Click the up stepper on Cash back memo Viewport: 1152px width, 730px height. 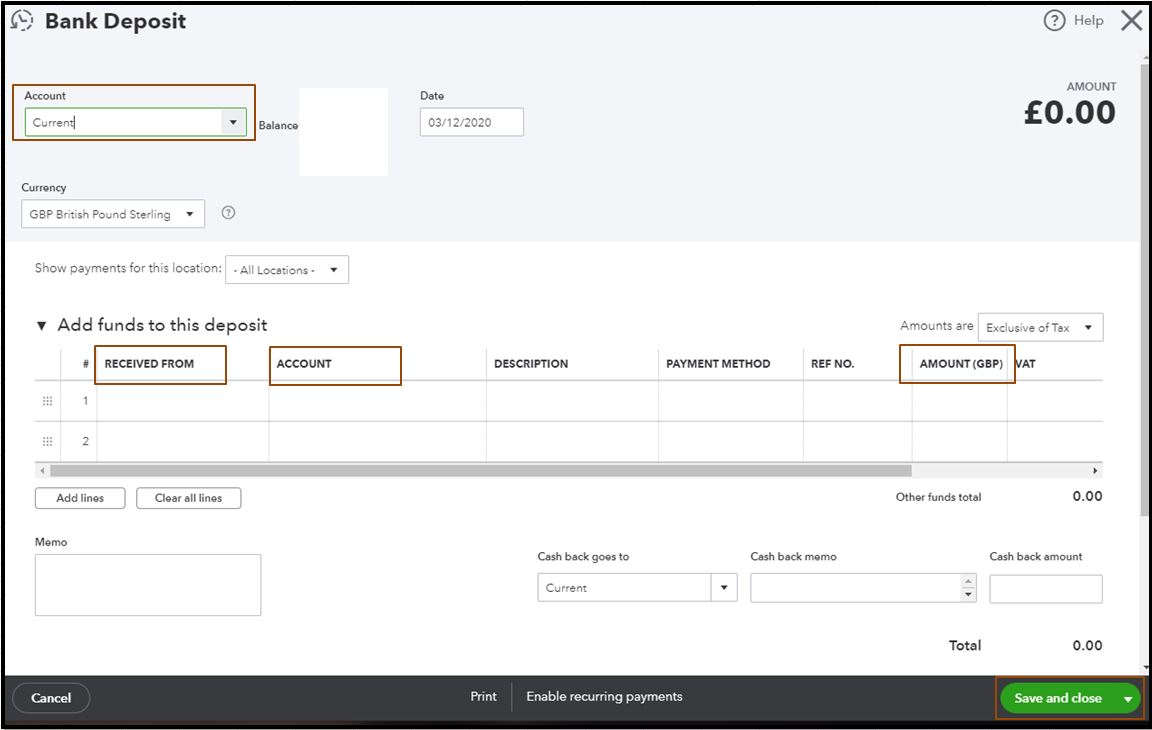(x=966, y=582)
